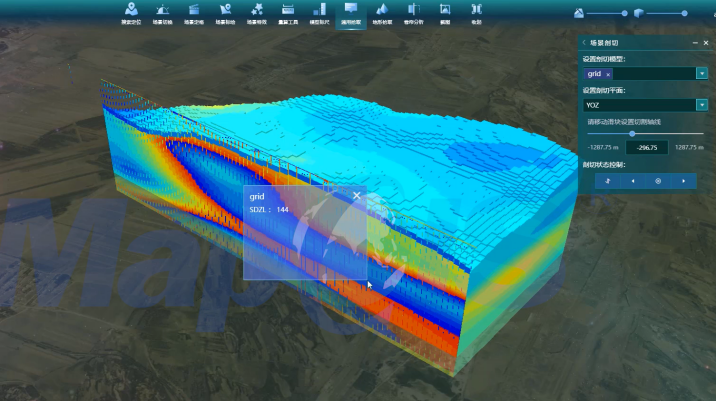Collapse the scene clipping panel with back chevron
The width and height of the screenshot is (716, 401).
582,43
